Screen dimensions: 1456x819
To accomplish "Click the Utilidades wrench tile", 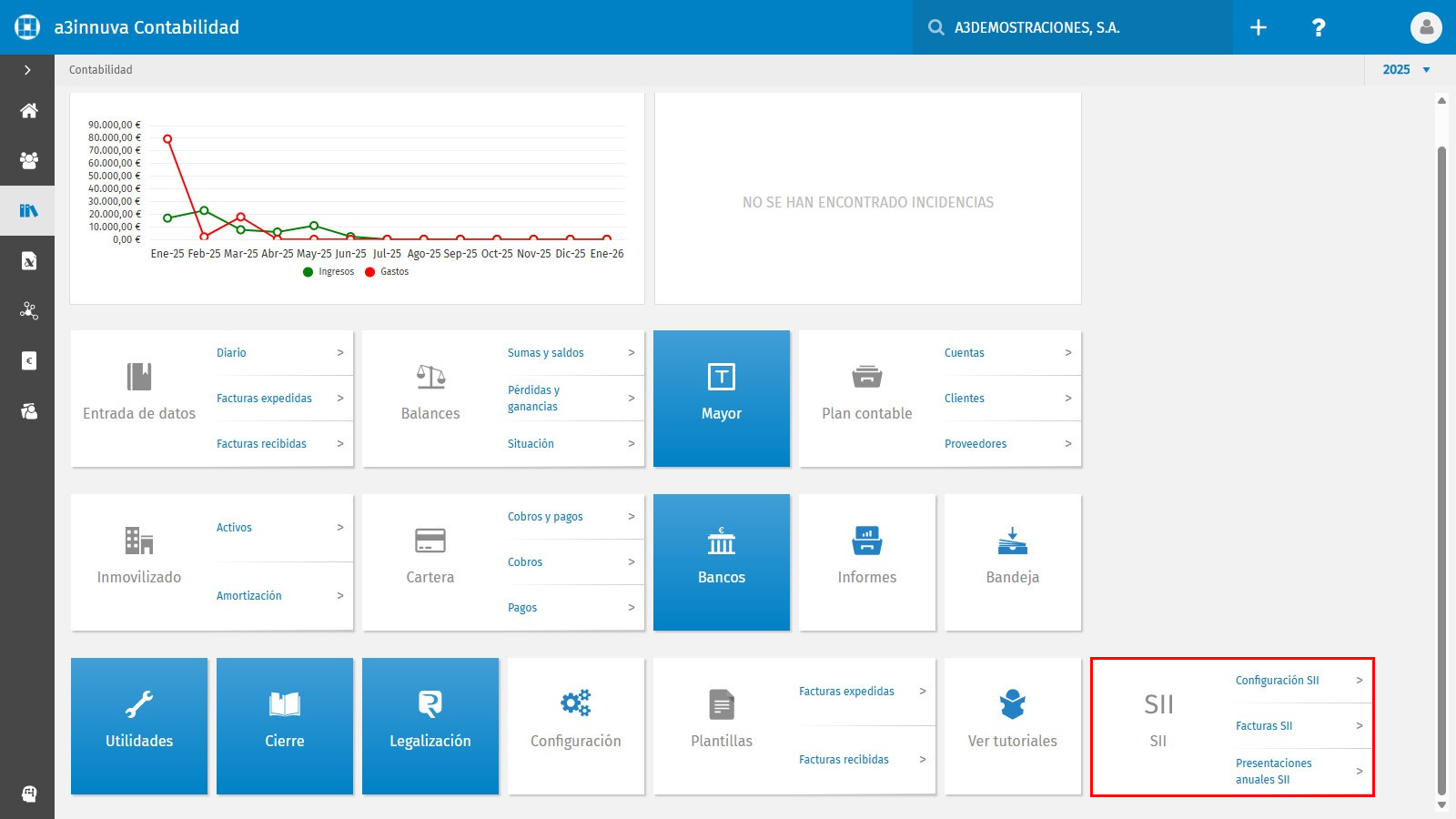I will click(x=139, y=726).
